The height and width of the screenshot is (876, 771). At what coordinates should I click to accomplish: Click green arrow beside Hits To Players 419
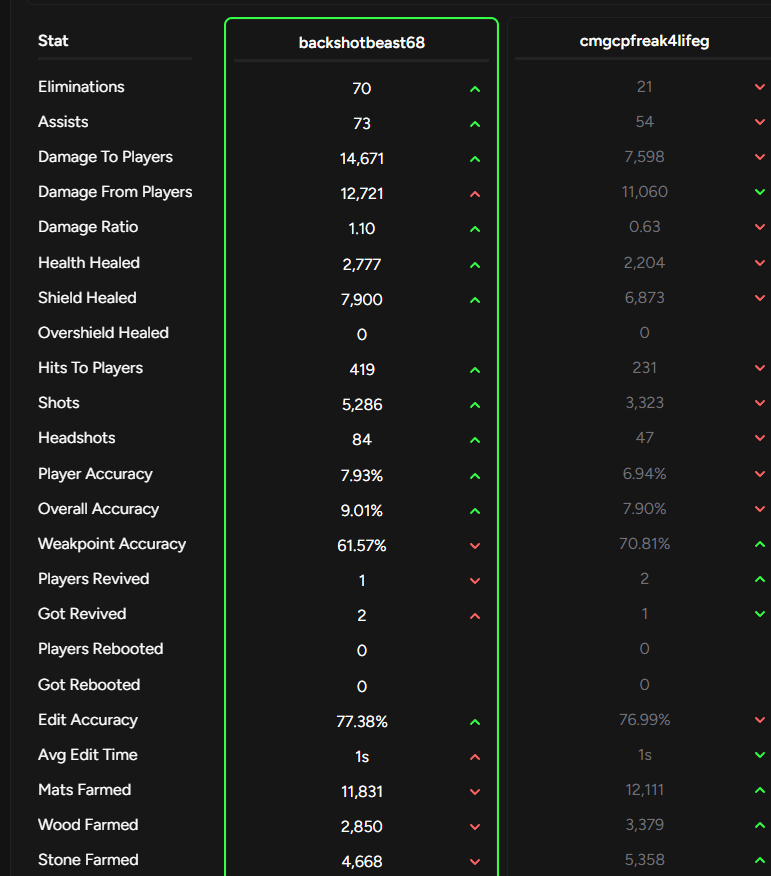pyautogui.click(x=475, y=370)
